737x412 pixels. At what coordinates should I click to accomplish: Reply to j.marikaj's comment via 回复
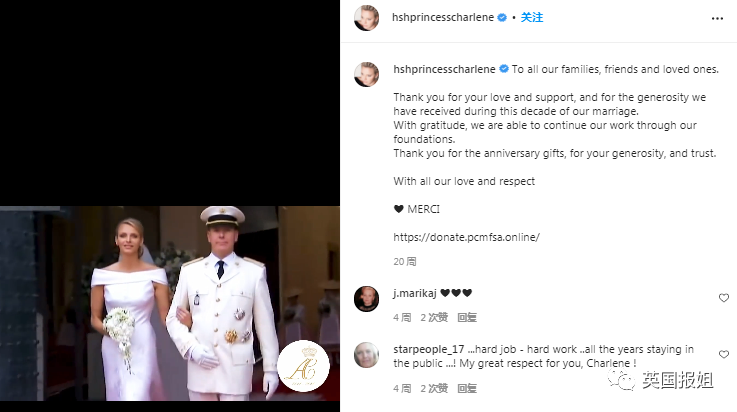click(x=467, y=318)
